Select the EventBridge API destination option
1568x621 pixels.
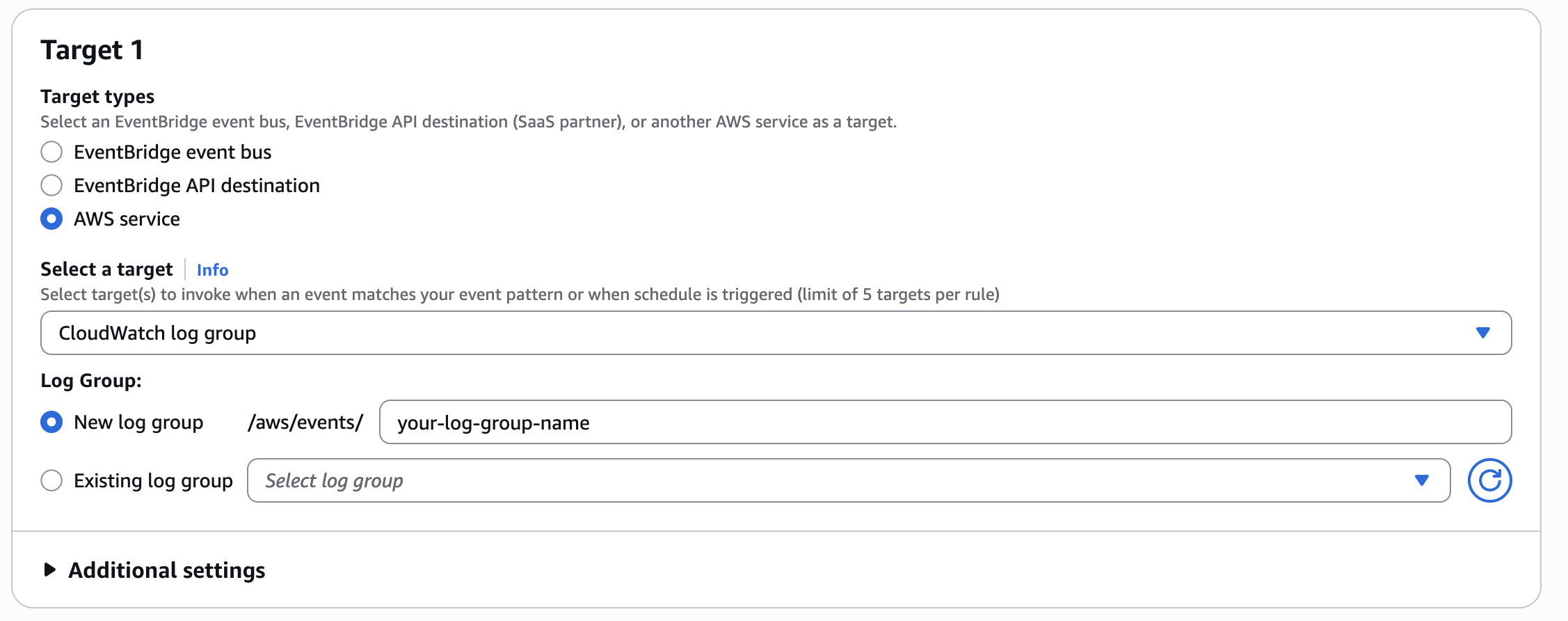pos(51,185)
